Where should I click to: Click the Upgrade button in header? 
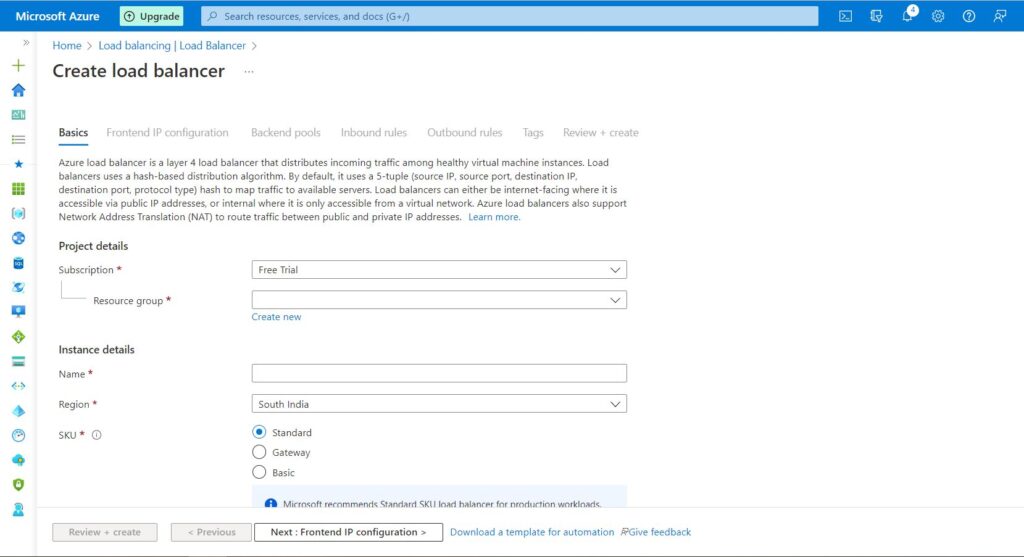pos(152,16)
